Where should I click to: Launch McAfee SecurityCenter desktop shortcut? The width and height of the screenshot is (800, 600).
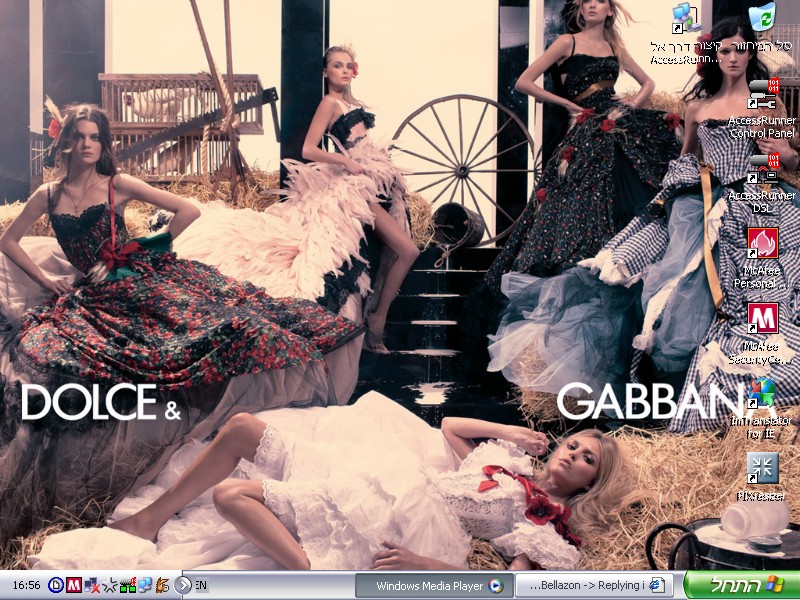[x=762, y=318]
